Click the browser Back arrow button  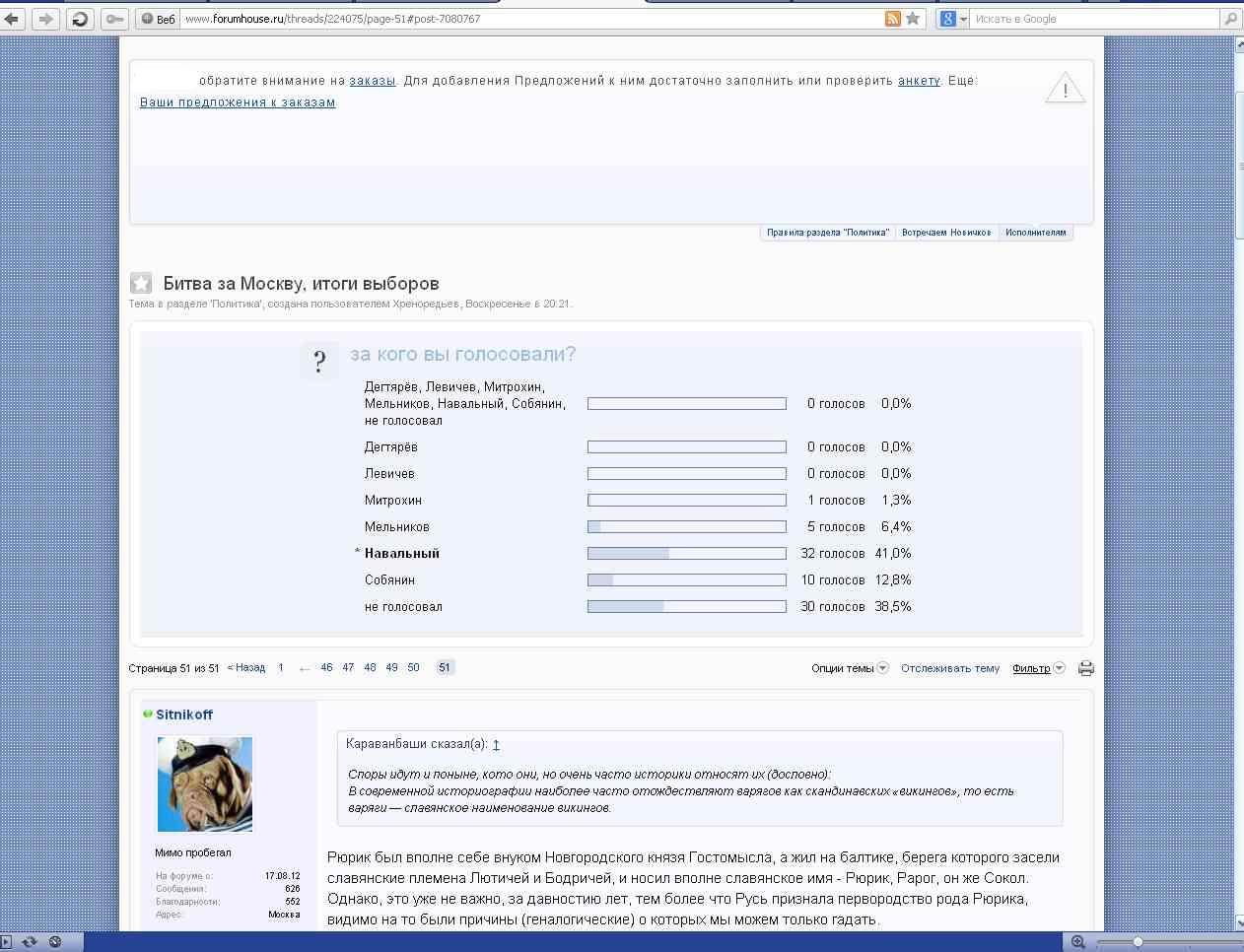click(13, 19)
